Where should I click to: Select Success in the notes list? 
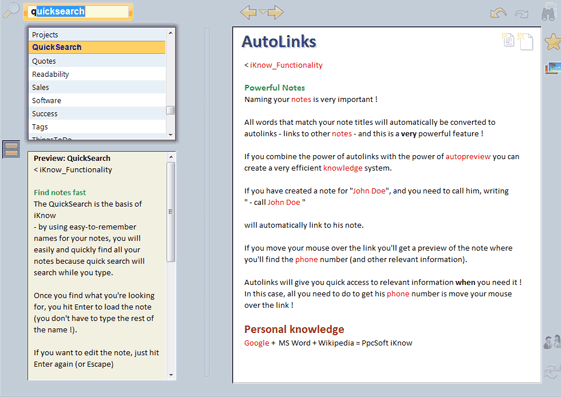[97, 114]
